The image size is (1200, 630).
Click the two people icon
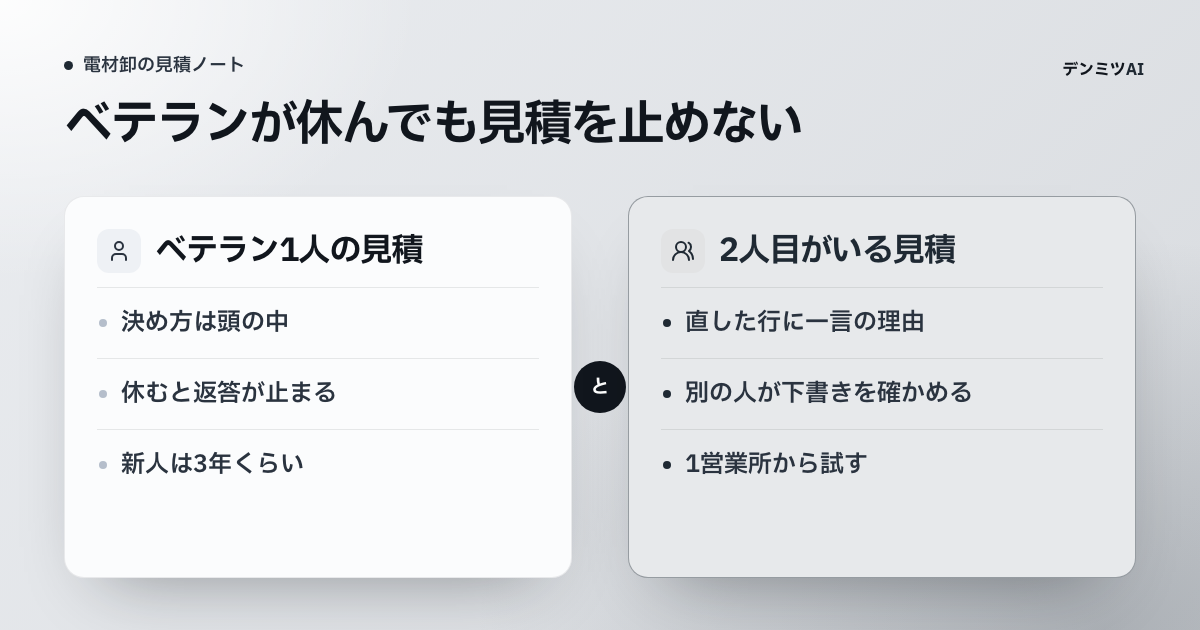[683, 251]
